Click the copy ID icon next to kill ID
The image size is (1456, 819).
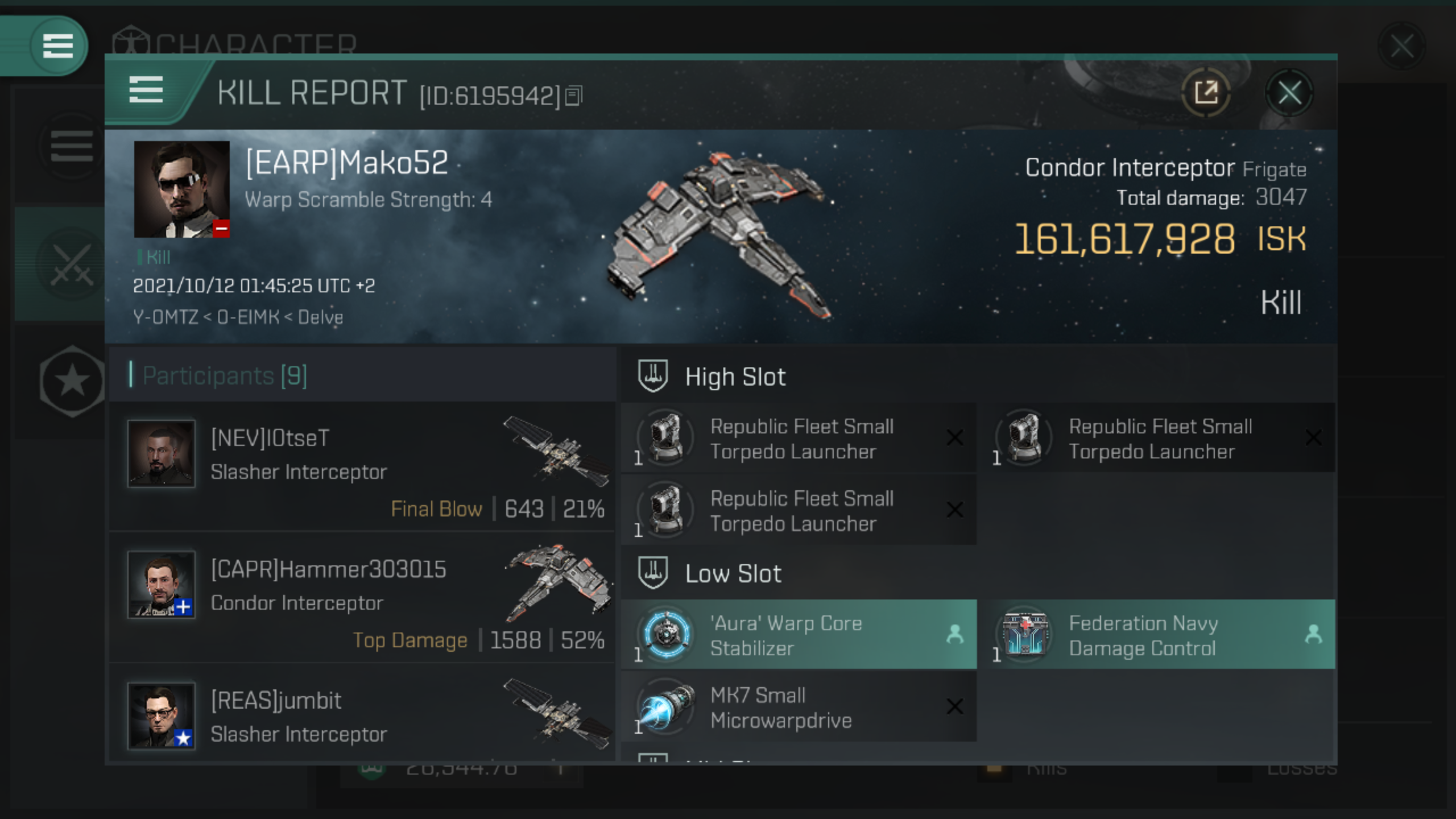[x=577, y=94]
